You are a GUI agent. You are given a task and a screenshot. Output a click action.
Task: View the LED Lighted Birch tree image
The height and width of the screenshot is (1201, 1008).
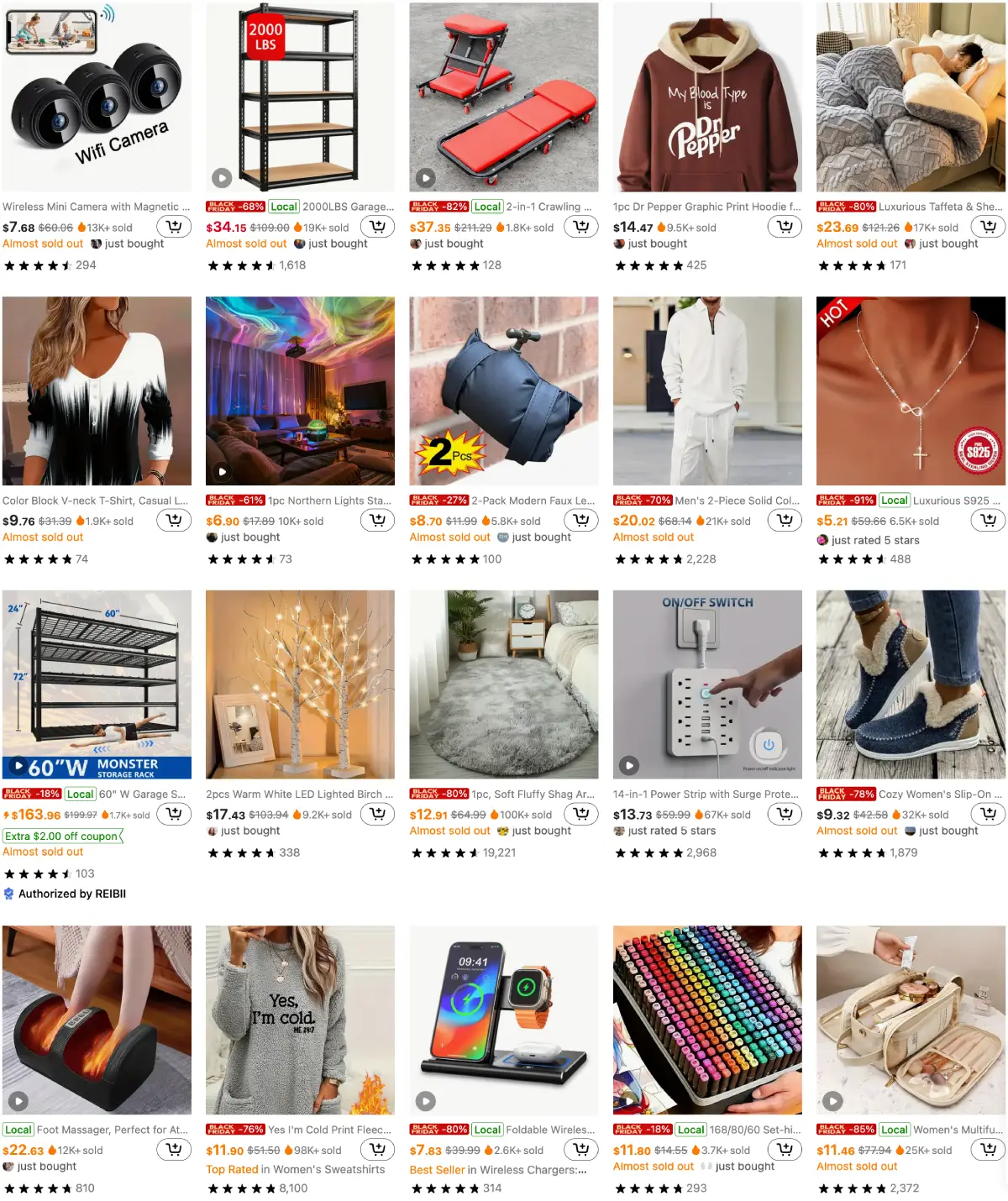click(x=300, y=684)
